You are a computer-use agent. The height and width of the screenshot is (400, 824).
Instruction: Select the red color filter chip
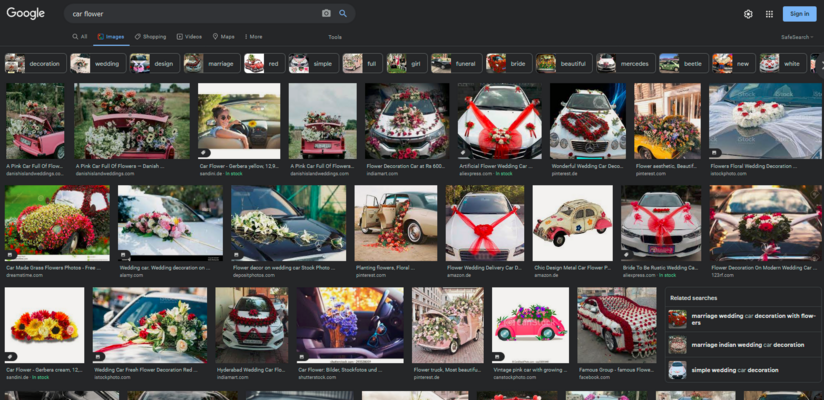point(264,64)
